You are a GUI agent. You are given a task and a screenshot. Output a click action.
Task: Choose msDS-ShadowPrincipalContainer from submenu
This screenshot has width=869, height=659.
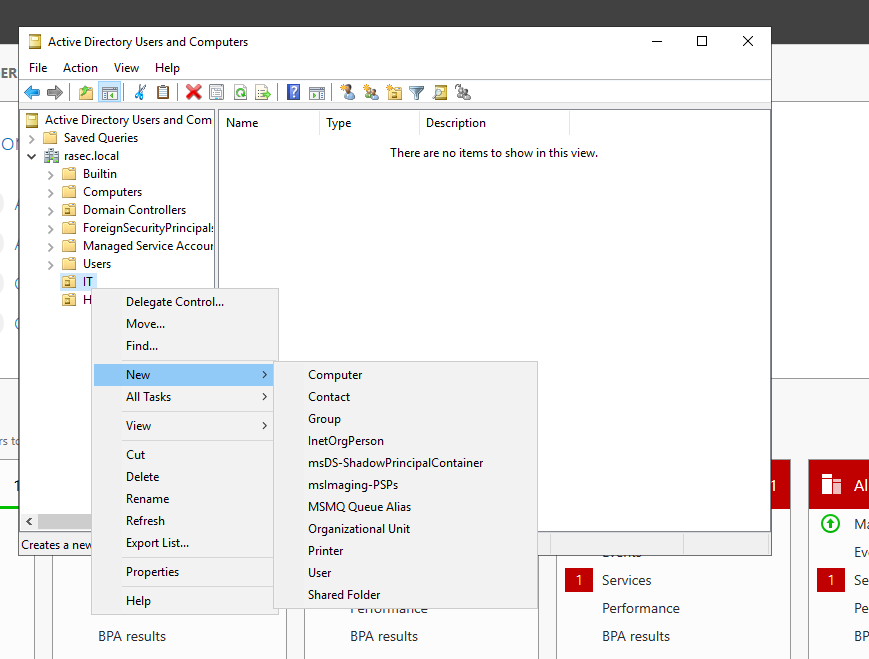pos(406,463)
